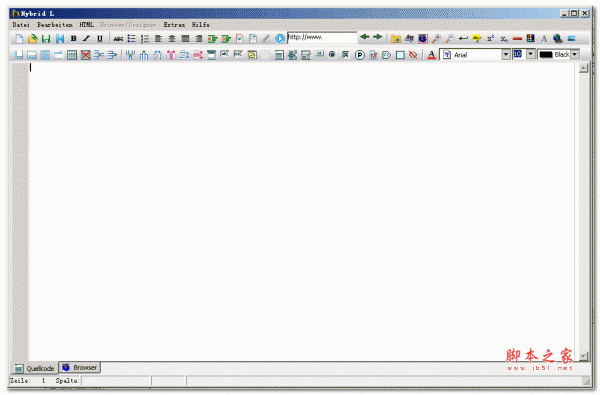Create a new document with the blank page icon
This screenshot has height=395, width=600.
19,39
